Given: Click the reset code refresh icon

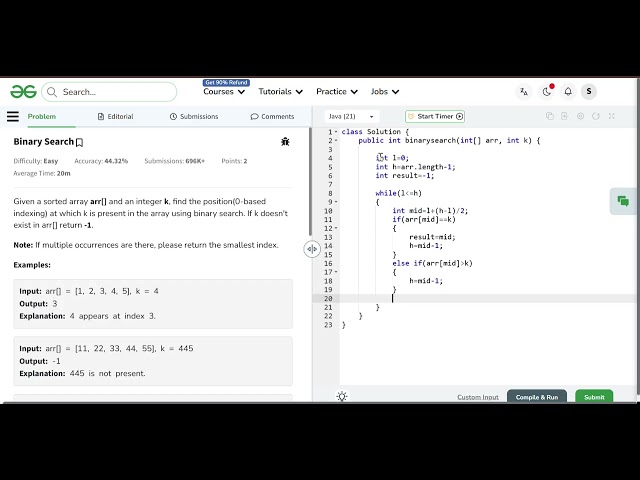Looking at the screenshot, I should coord(596,116).
